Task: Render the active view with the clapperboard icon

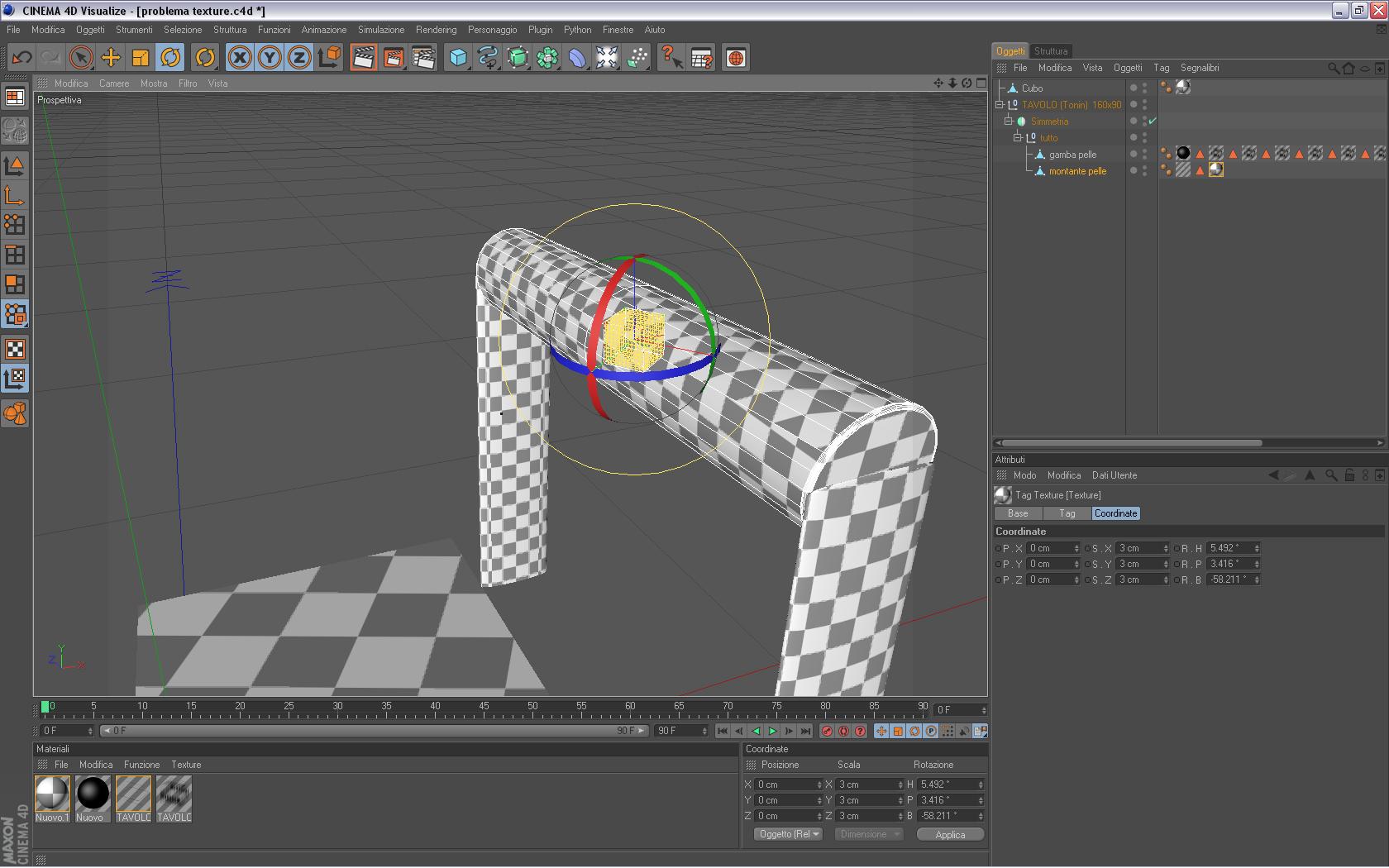Action: click(x=363, y=57)
